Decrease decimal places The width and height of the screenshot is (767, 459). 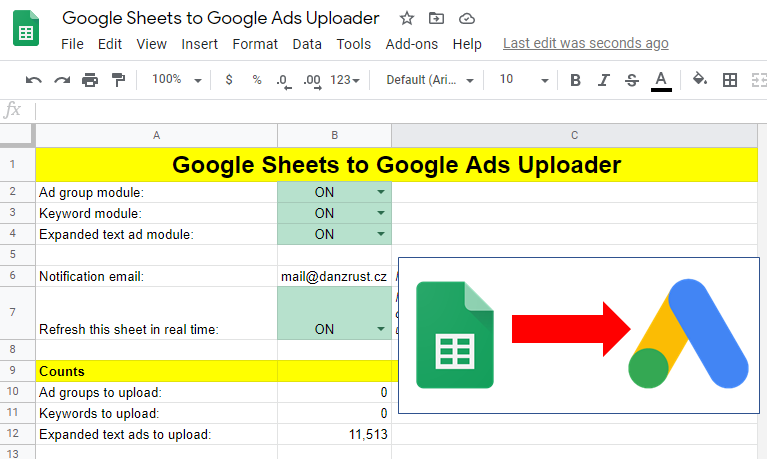284,81
